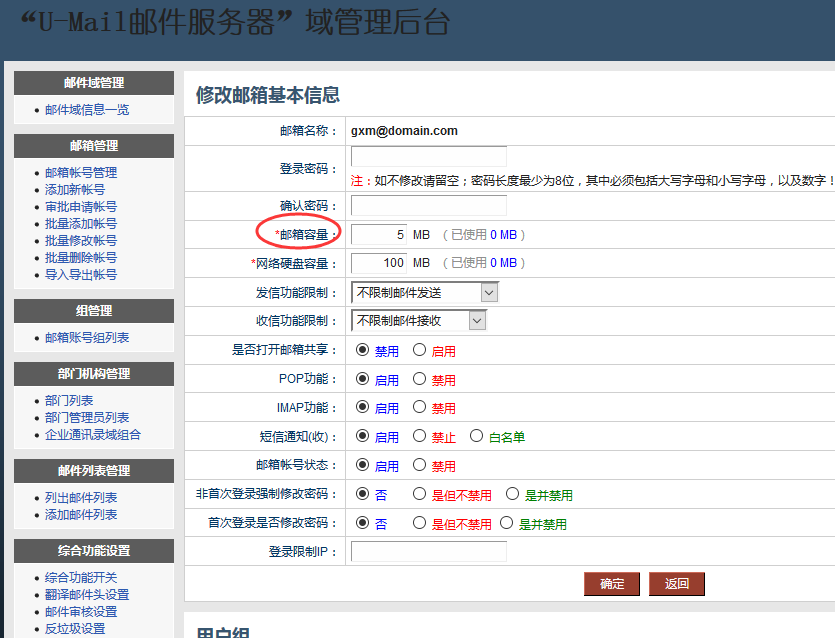835x638 pixels.
Task: Open 导入导出帐号 from the sidebar
Action: (x=80, y=275)
